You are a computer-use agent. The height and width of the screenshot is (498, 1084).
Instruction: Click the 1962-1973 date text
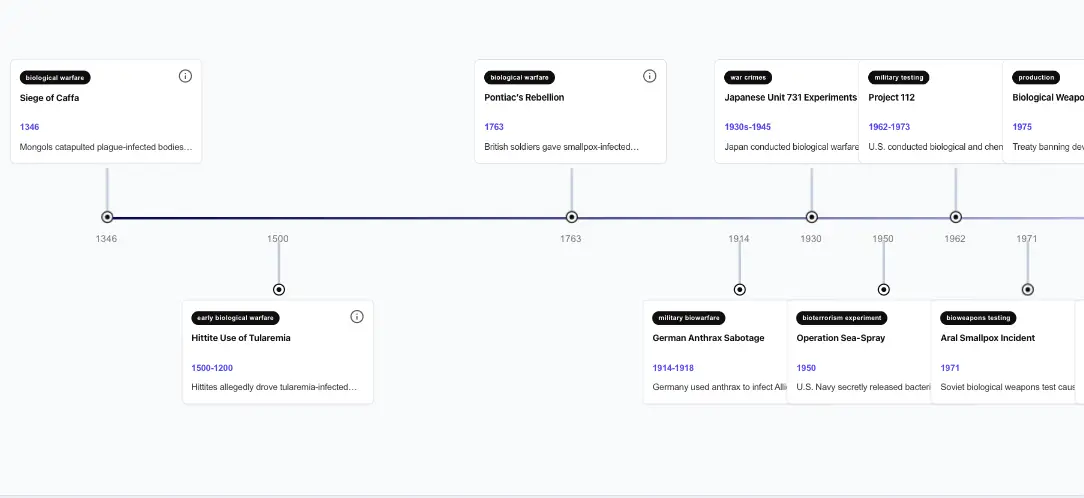889,127
